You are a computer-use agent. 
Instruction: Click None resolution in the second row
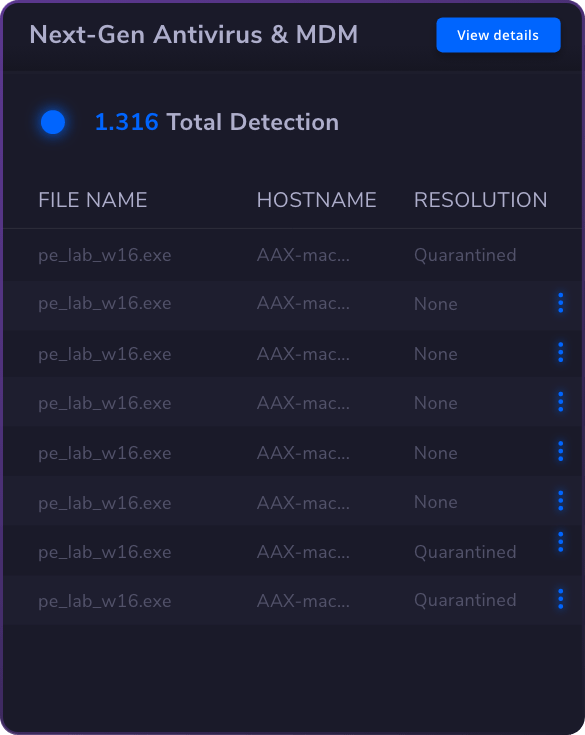(x=436, y=304)
